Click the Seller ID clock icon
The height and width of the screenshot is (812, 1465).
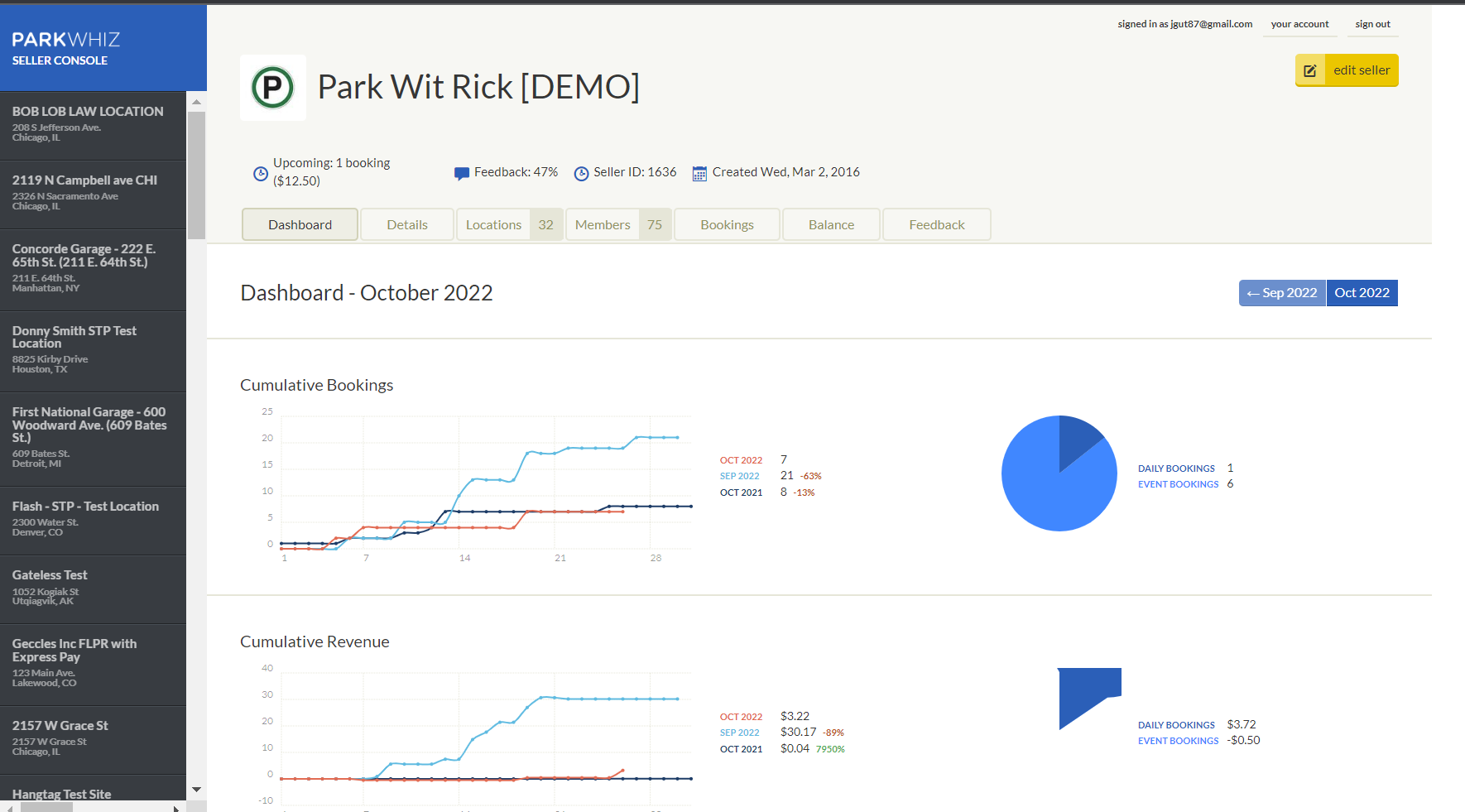click(x=581, y=173)
